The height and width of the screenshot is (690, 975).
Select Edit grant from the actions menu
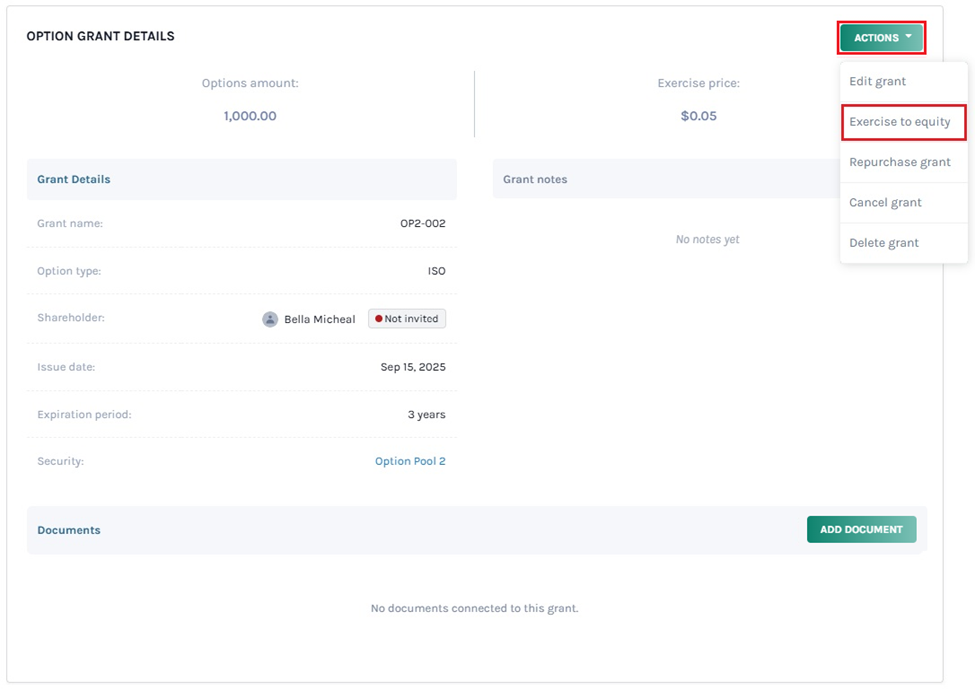(x=877, y=81)
